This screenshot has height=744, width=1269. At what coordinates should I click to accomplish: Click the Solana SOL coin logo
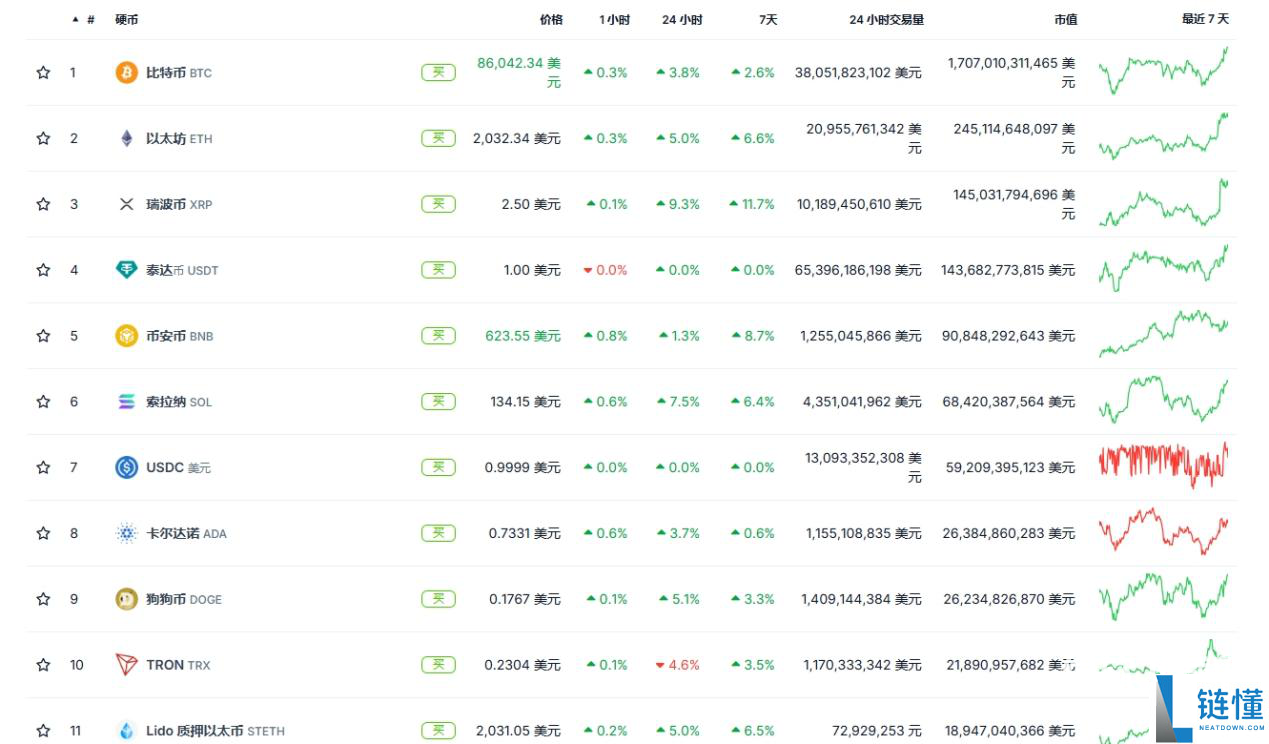pyautogui.click(x=126, y=402)
